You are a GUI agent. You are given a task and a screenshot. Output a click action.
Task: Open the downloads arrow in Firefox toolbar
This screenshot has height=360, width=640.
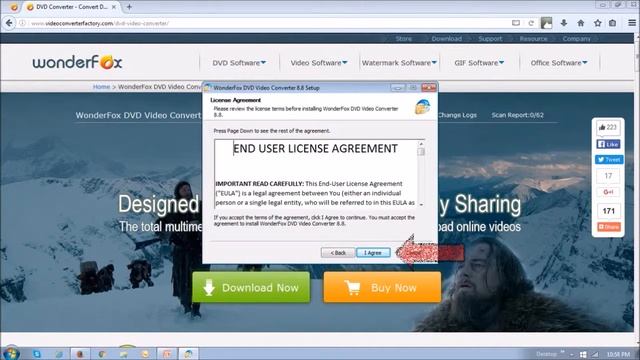(x=564, y=23)
